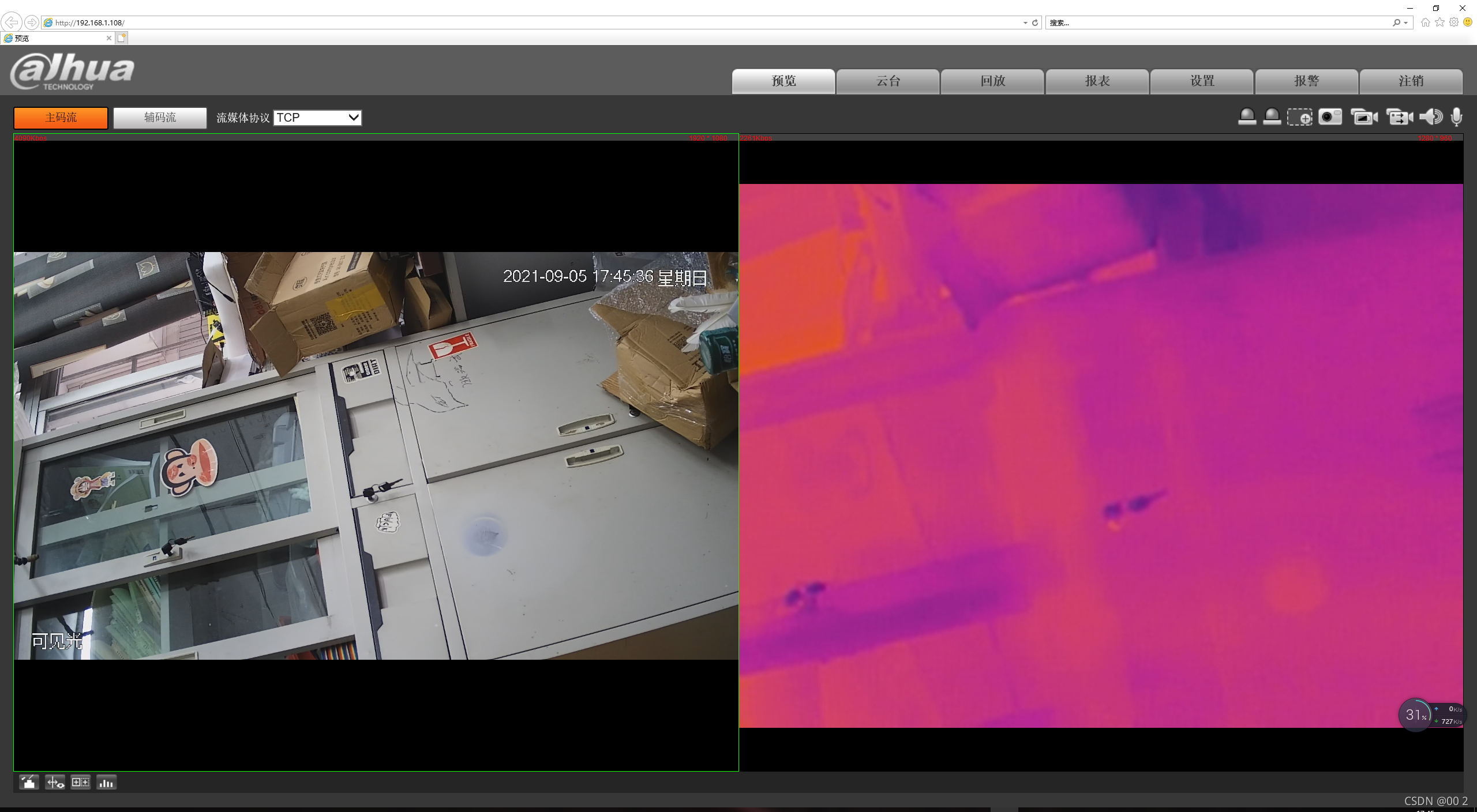Click the dual window layout icon
Screen dimensions: 1477x812
click(x=81, y=783)
